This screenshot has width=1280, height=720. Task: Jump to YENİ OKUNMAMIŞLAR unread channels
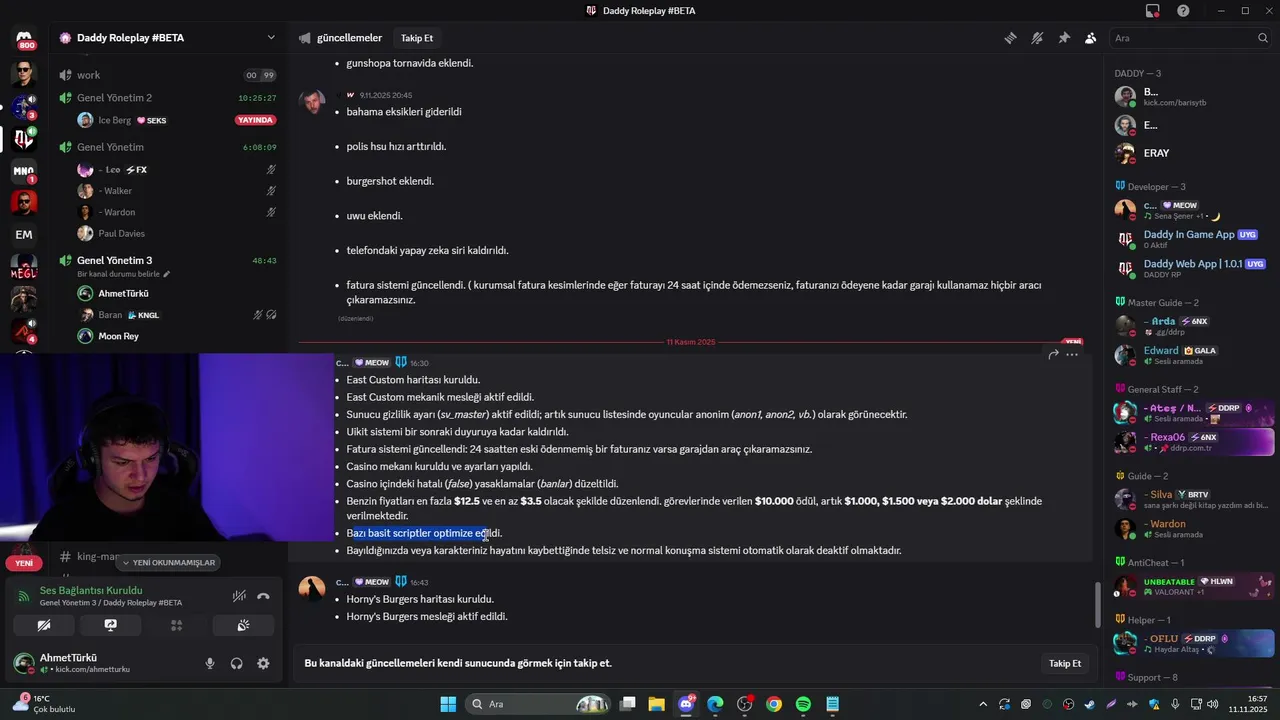[x=166, y=563]
